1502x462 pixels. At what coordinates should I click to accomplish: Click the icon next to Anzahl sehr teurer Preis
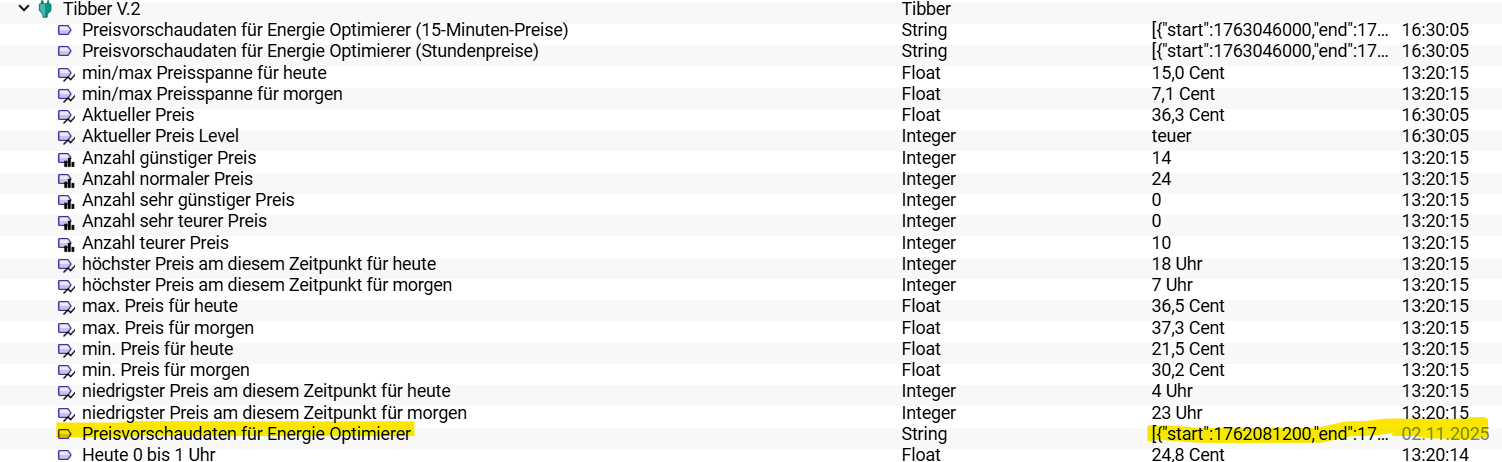pos(66,222)
